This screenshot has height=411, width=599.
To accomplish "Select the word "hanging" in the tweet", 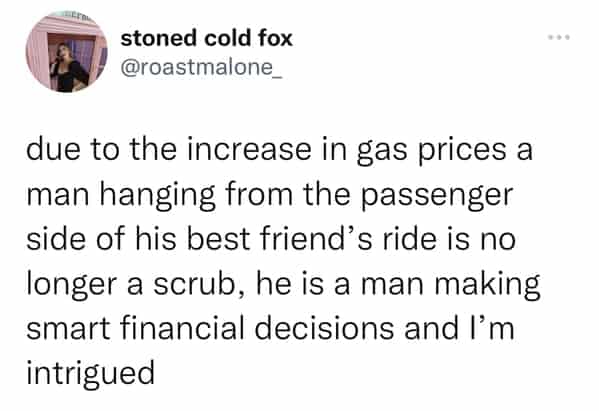I will [x=158, y=196].
